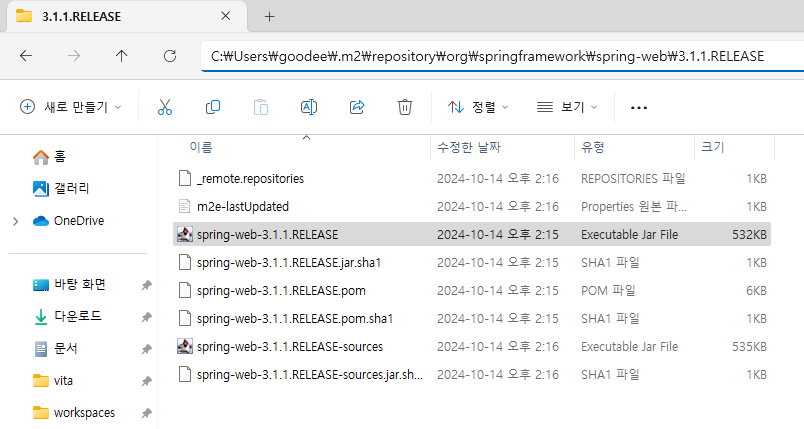Click the address bar path field

[502, 56]
